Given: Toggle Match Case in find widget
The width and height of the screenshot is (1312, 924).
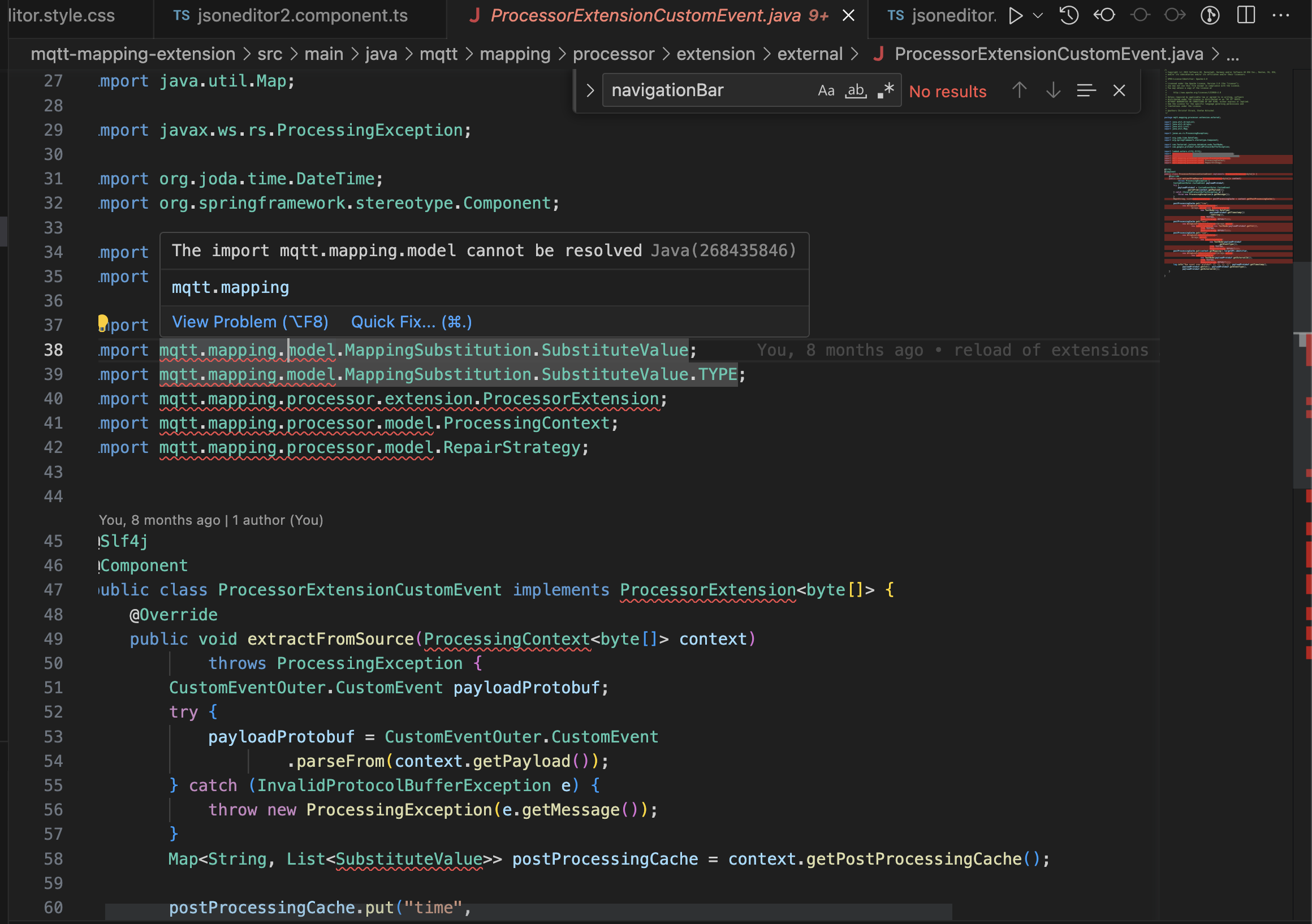Looking at the screenshot, I should [826, 90].
